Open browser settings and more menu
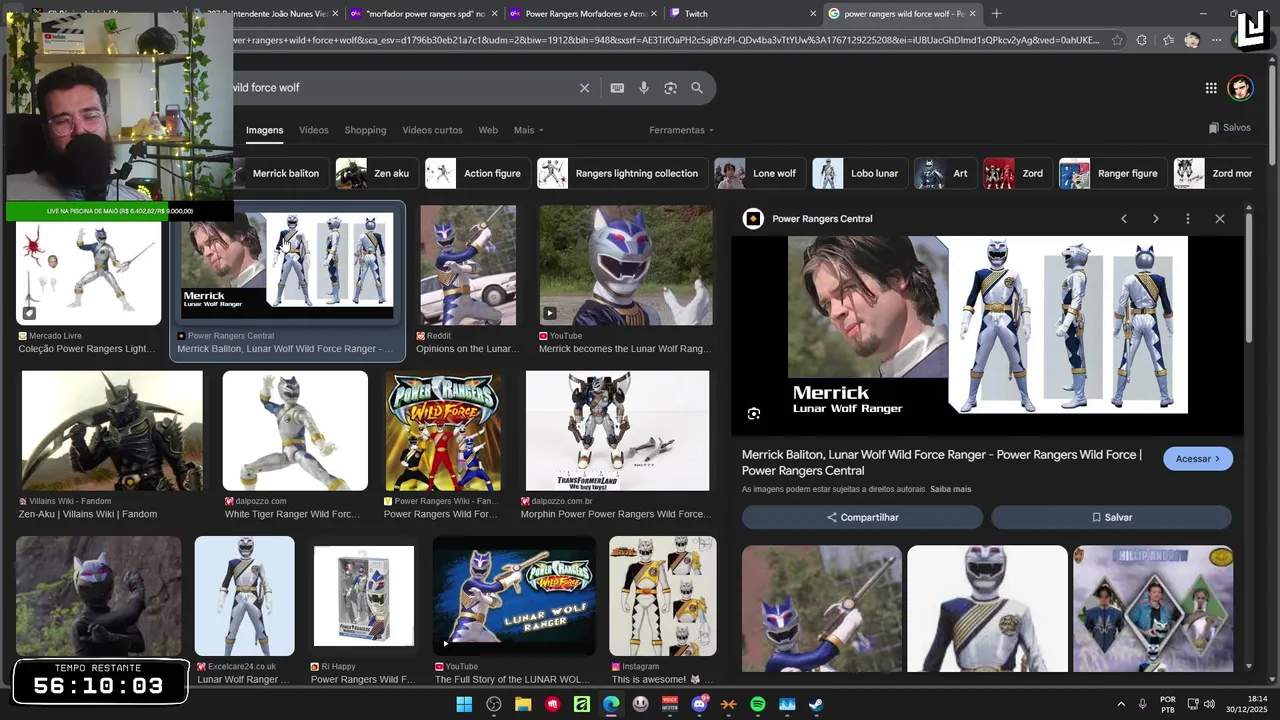This screenshot has width=1280, height=720. tap(1216, 40)
